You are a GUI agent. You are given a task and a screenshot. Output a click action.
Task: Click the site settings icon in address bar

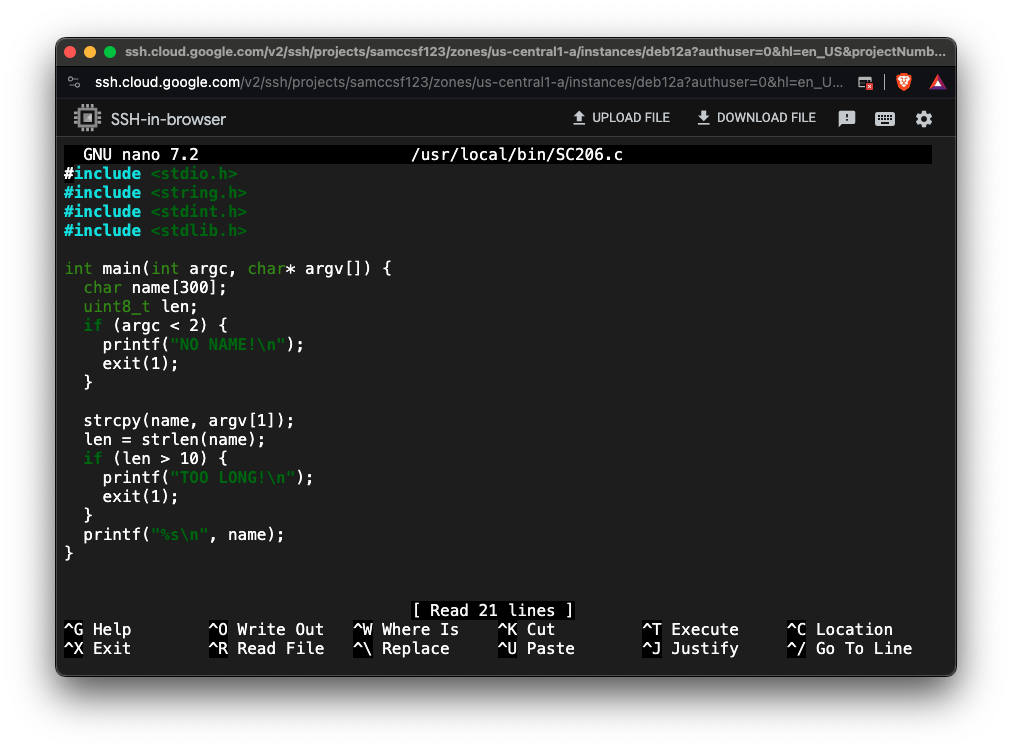[74, 82]
